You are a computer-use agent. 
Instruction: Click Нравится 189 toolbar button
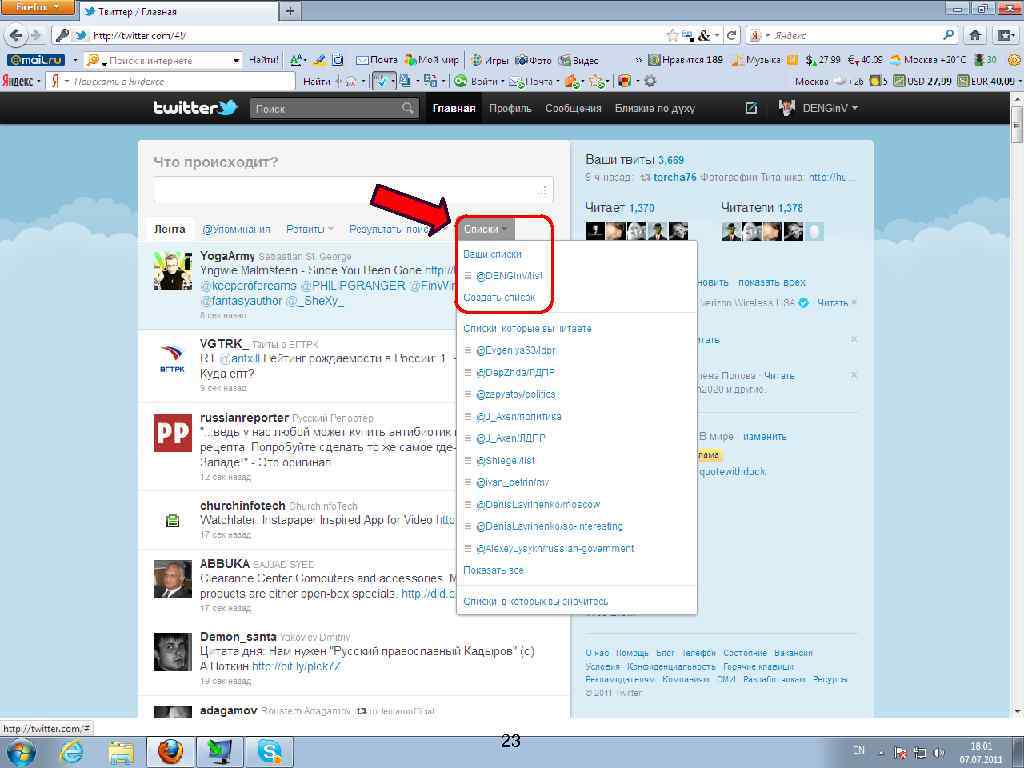click(686, 60)
